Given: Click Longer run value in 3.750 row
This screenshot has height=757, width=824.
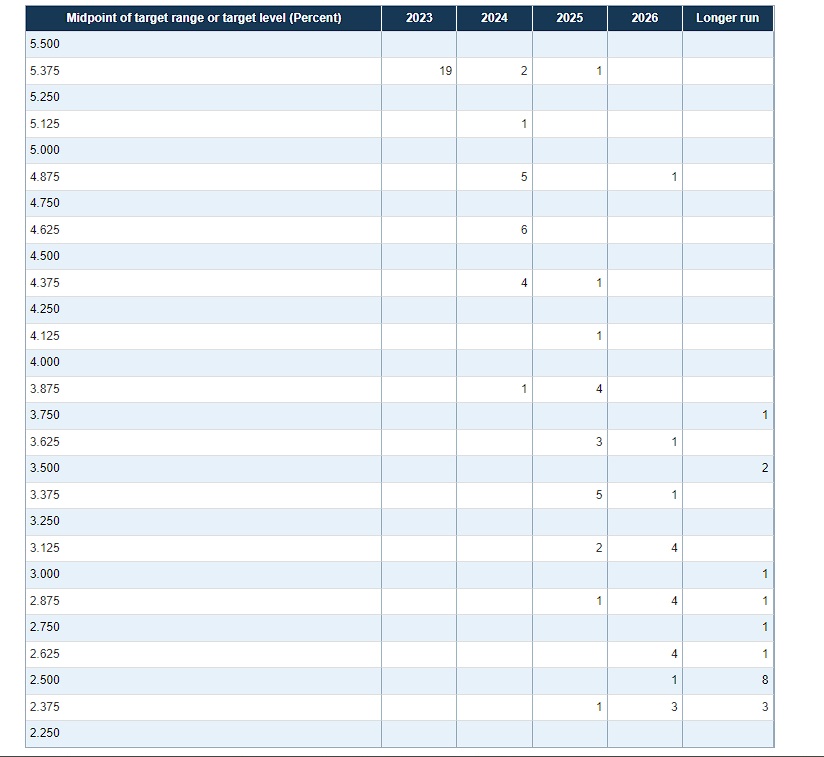Looking at the screenshot, I should click(x=765, y=415).
